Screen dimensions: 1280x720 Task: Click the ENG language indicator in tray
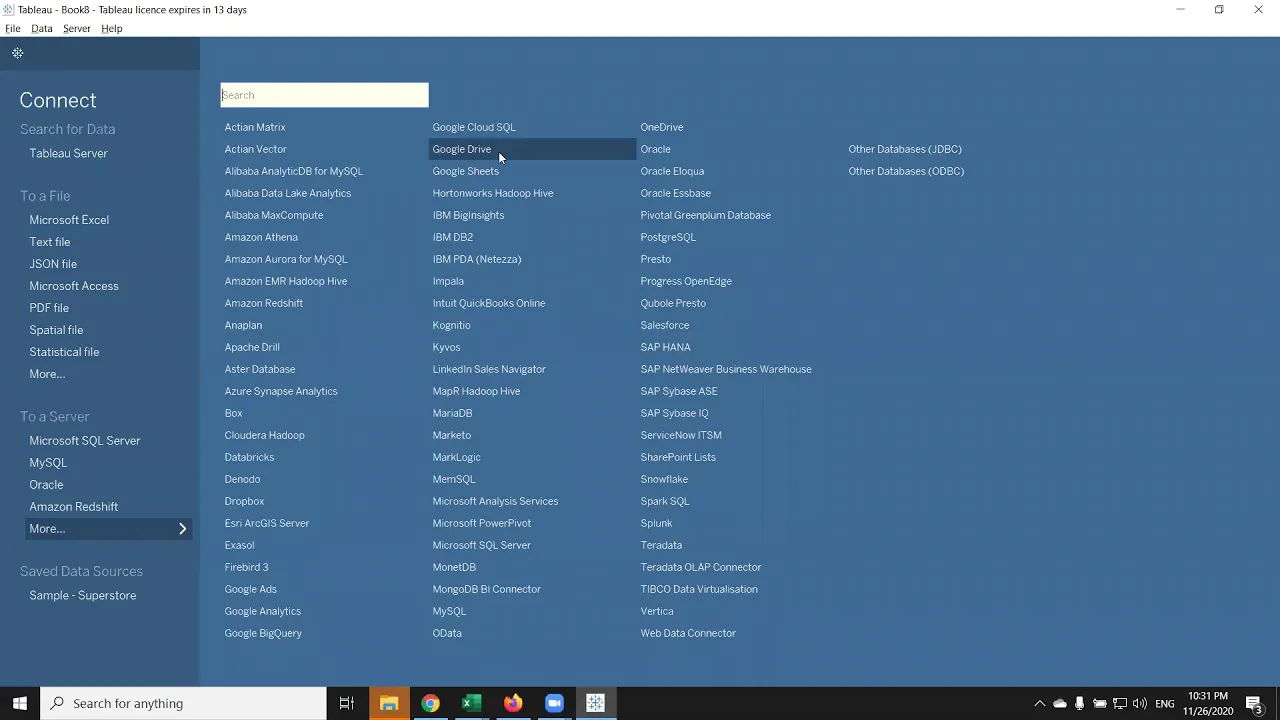coord(1165,704)
